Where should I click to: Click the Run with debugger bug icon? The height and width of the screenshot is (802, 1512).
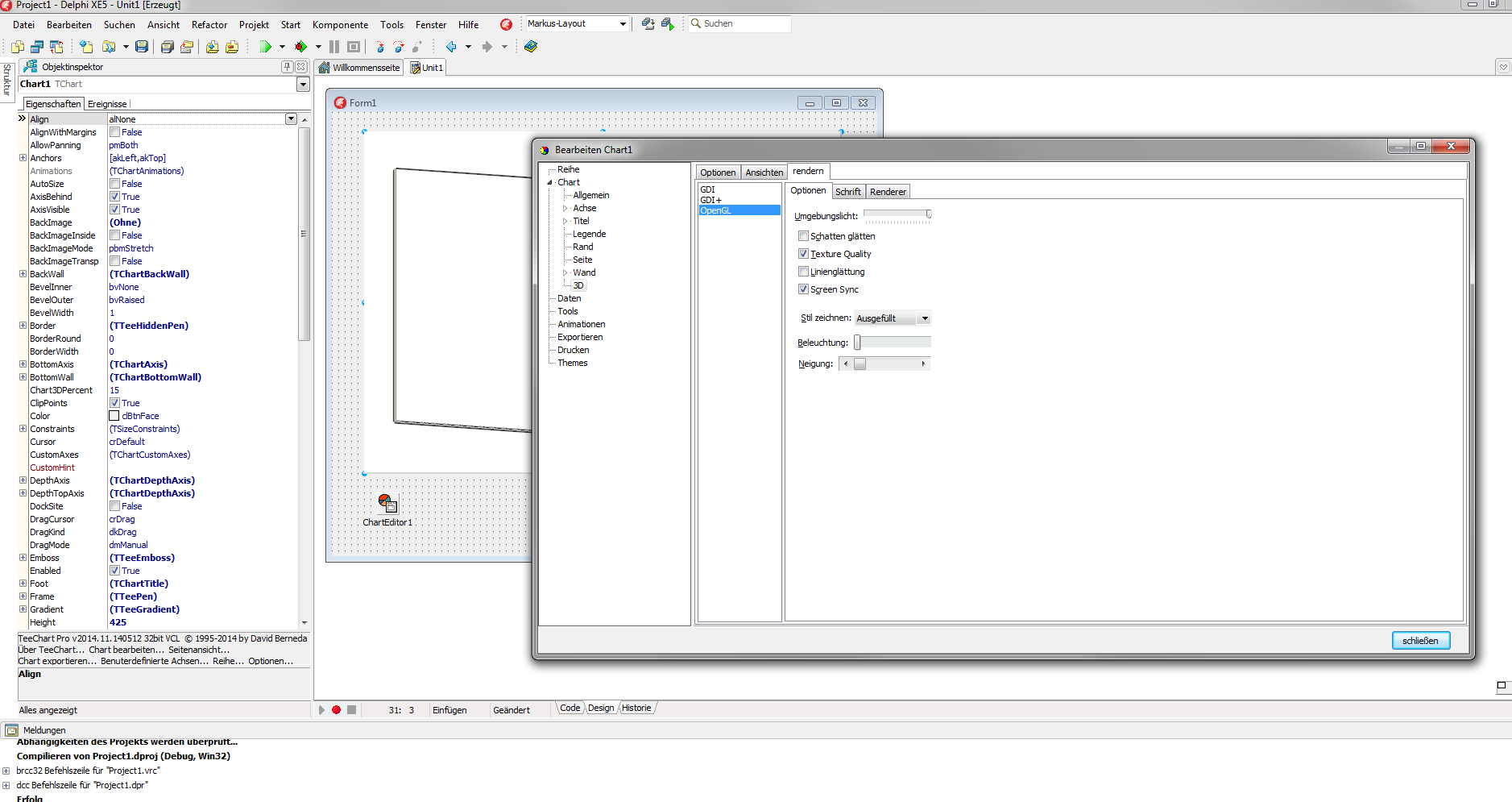300,47
